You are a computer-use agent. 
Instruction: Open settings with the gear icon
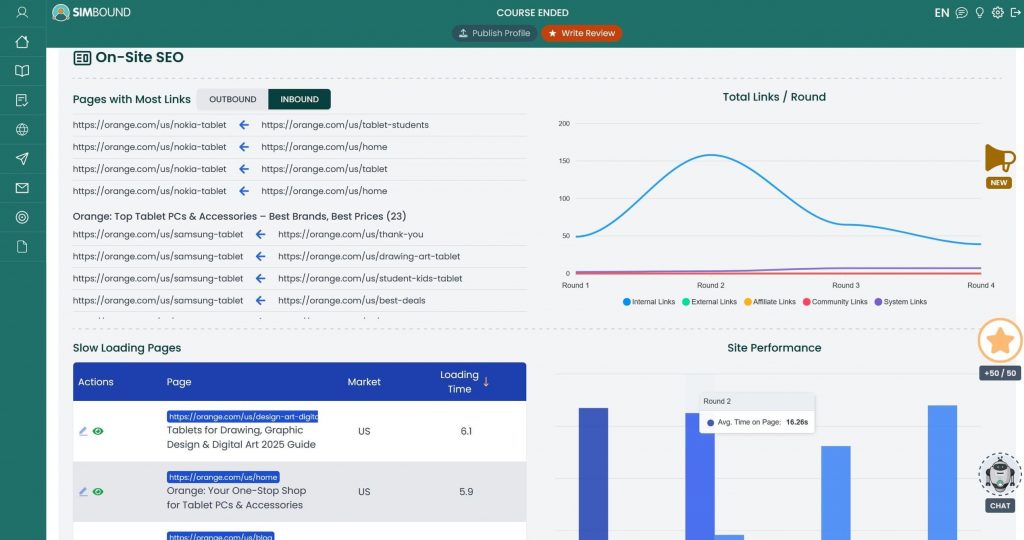point(997,13)
